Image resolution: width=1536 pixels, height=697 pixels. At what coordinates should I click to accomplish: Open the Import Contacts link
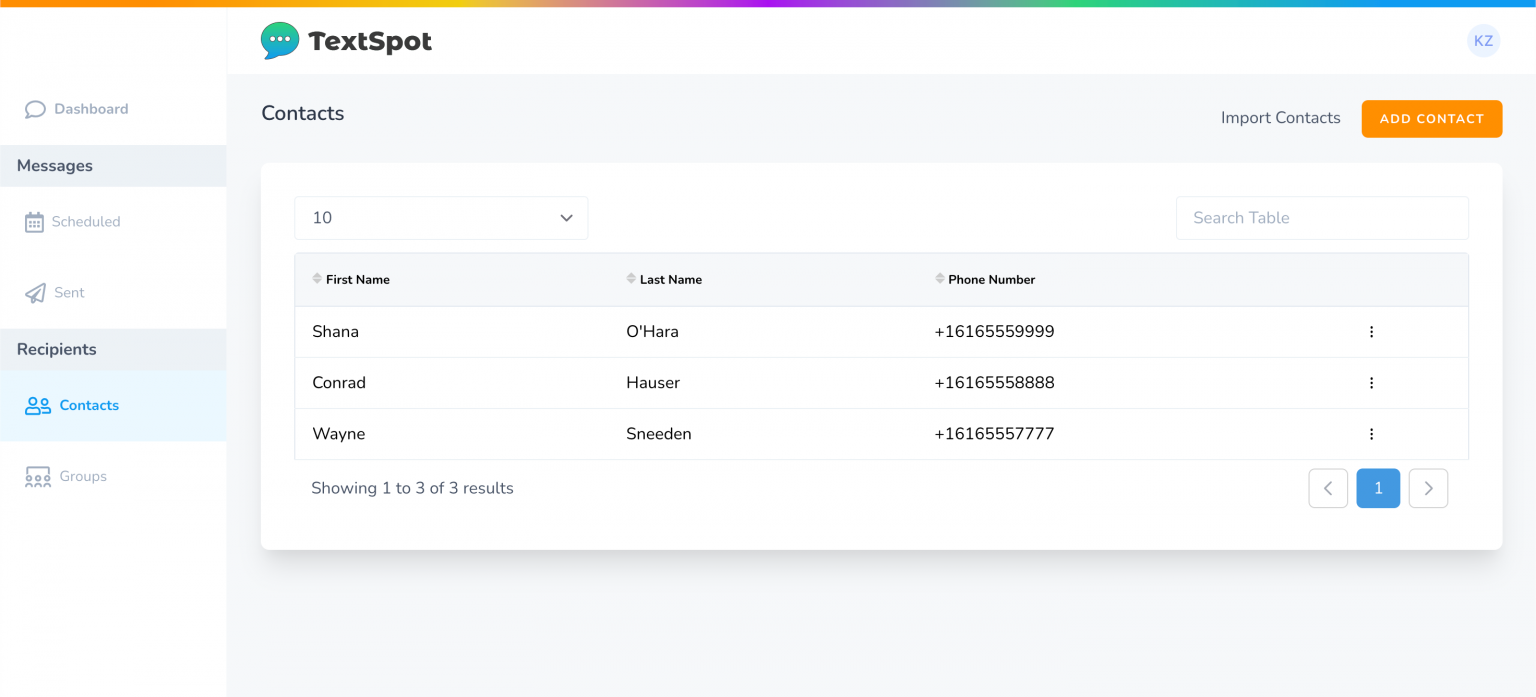[1280, 117]
